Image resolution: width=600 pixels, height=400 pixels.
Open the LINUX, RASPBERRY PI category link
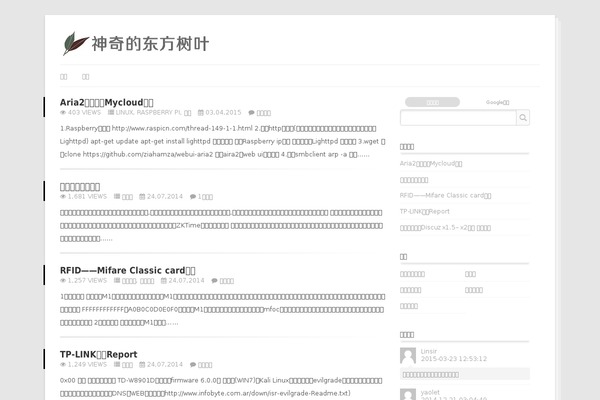coord(153,113)
